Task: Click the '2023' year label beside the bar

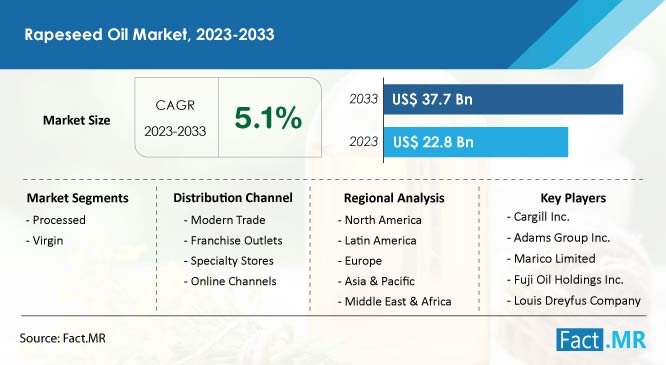Action: click(364, 141)
